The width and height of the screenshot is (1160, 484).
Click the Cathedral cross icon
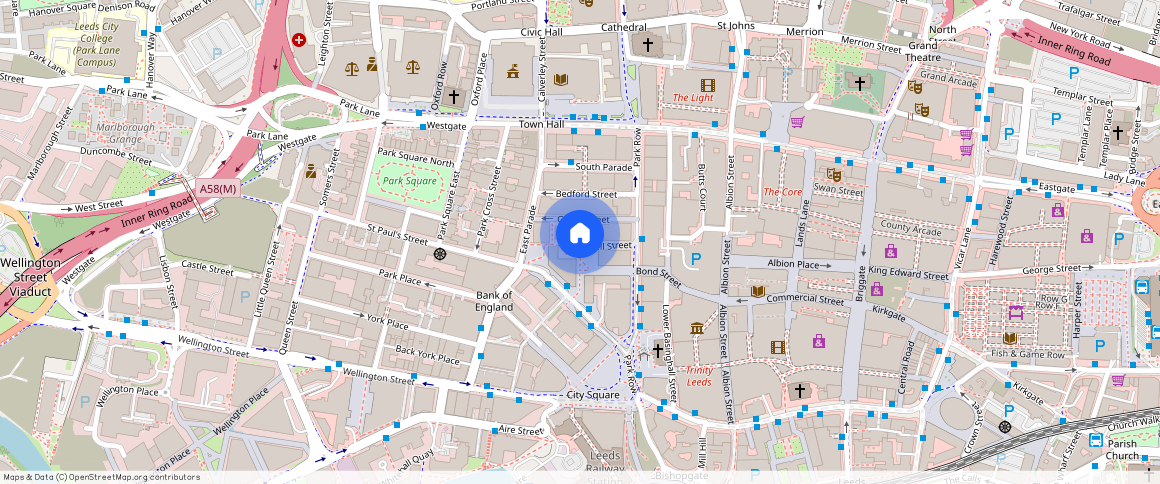tap(647, 45)
